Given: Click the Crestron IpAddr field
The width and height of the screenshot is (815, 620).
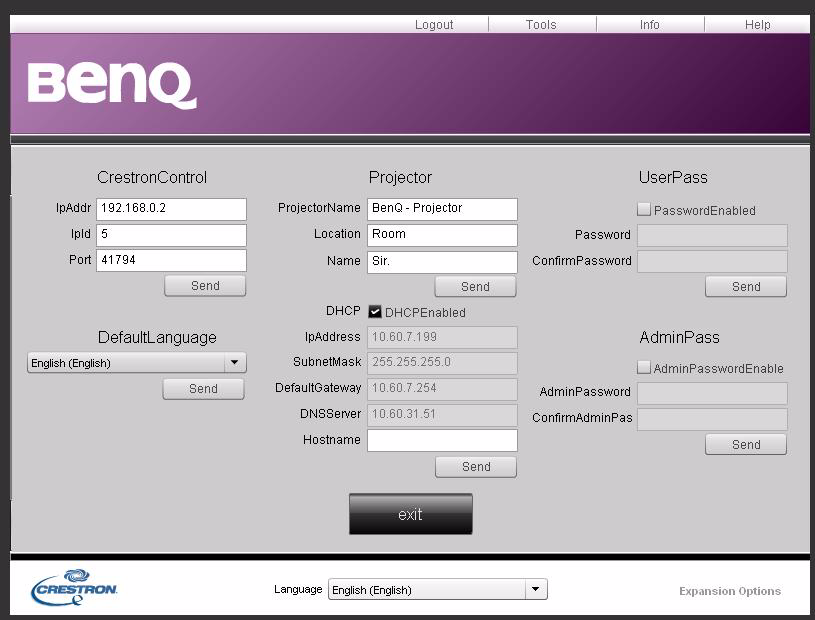Looking at the screenshot, I should (172, 209).
